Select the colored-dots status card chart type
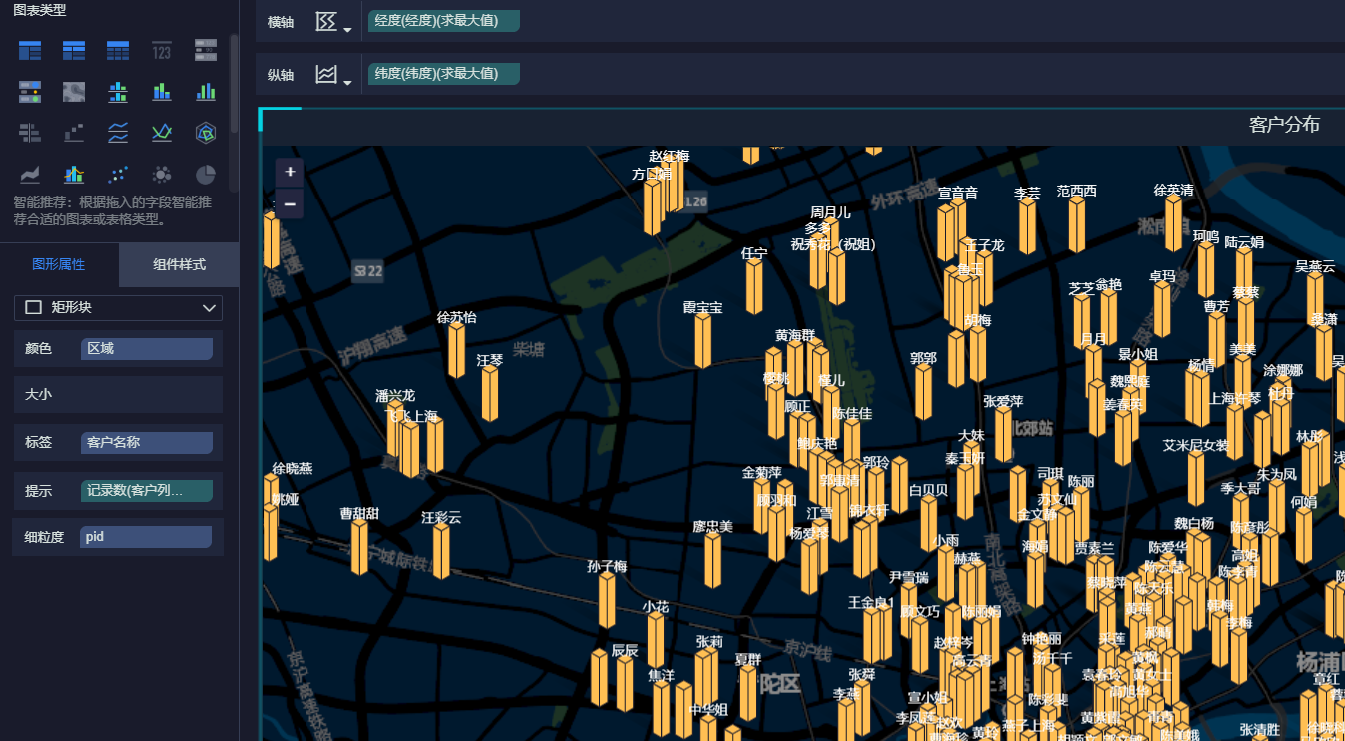 [x=30, y=92]
